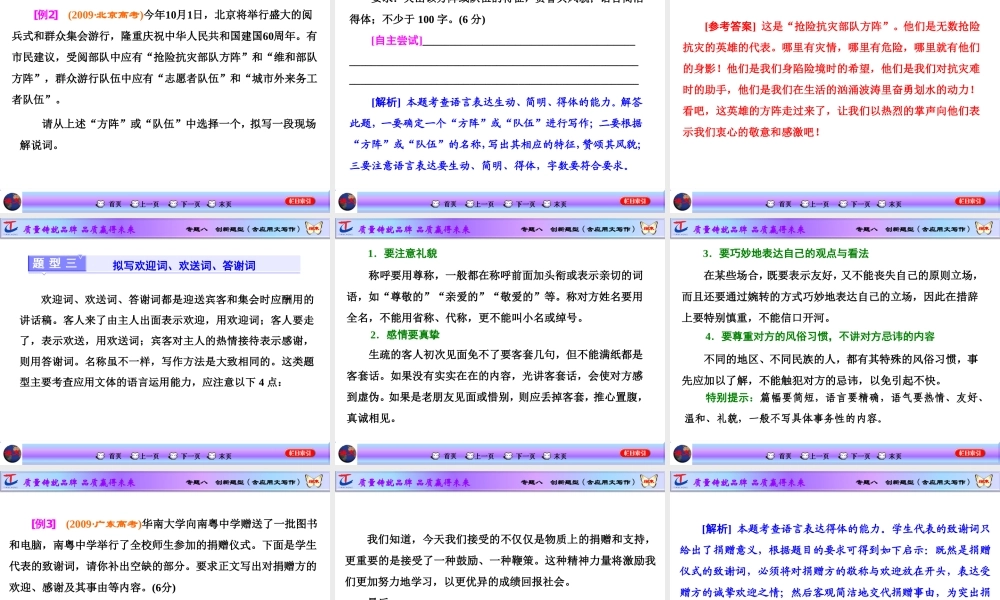Click red 栏目索引 button on 题型三 slide
This screenshot has width=1000, height=600.
(x=300, y=453)
